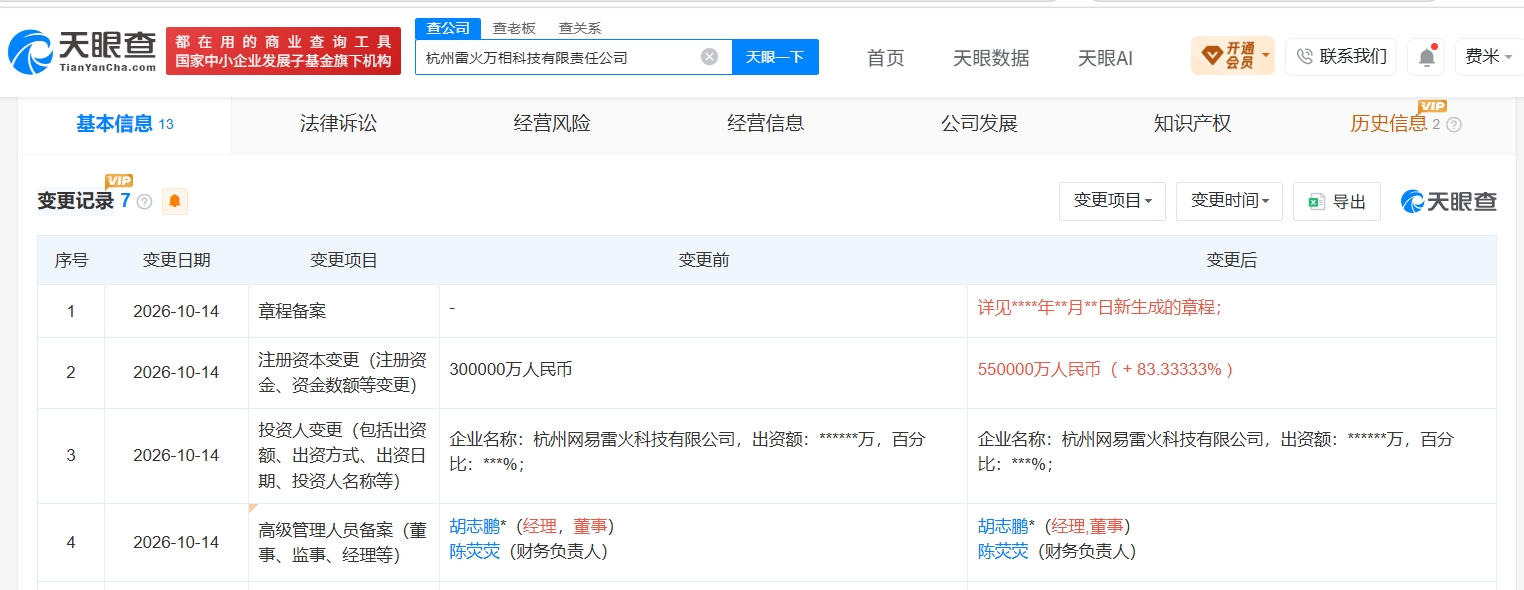
Task: Open 胡志鹏 link in 变更后 column
Action: point(1003,526)
